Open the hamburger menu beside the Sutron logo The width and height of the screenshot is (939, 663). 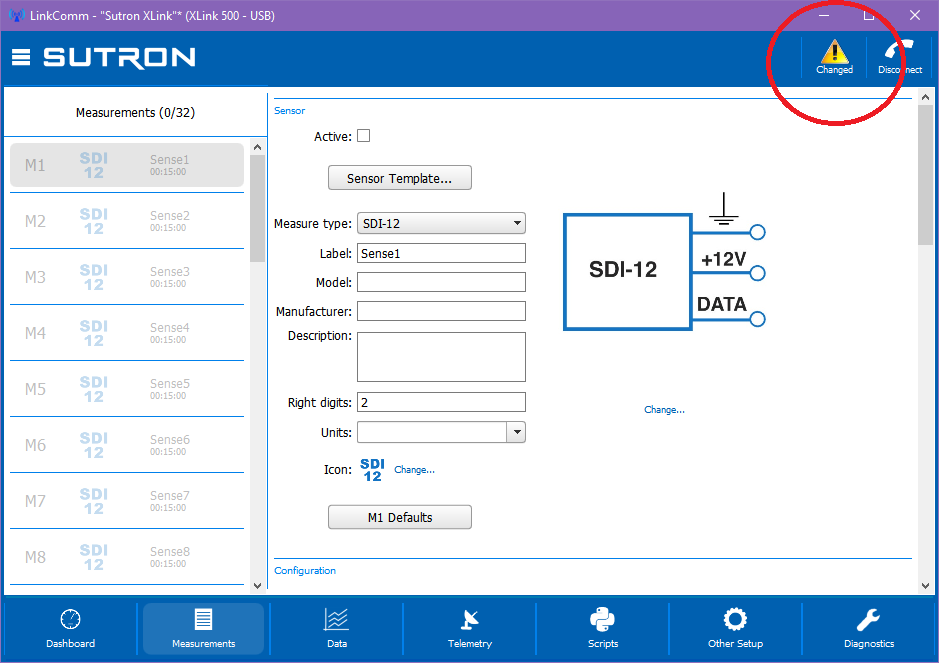(x=21, y=57)
